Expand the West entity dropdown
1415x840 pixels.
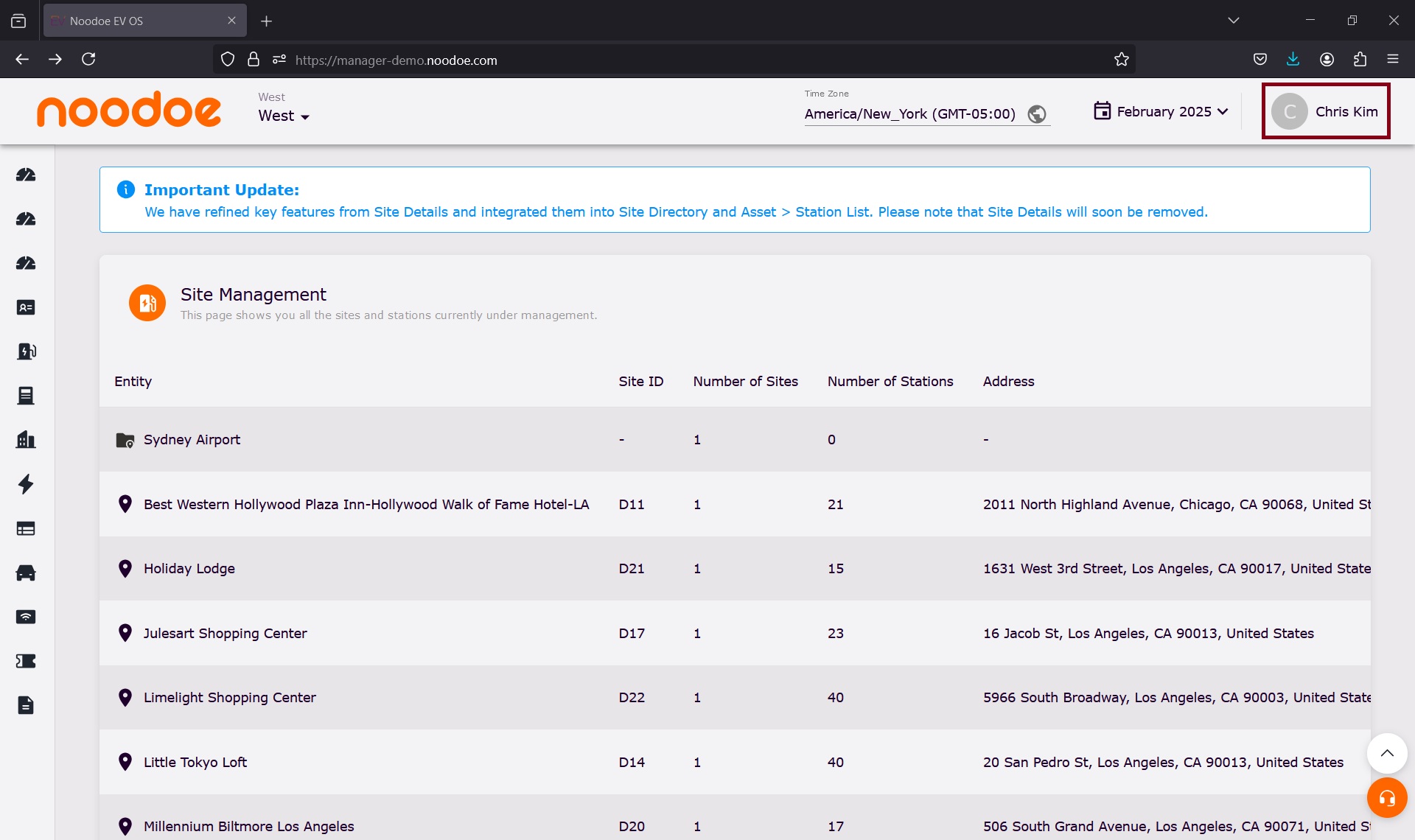pyautogui.click(x=284, y=116)
